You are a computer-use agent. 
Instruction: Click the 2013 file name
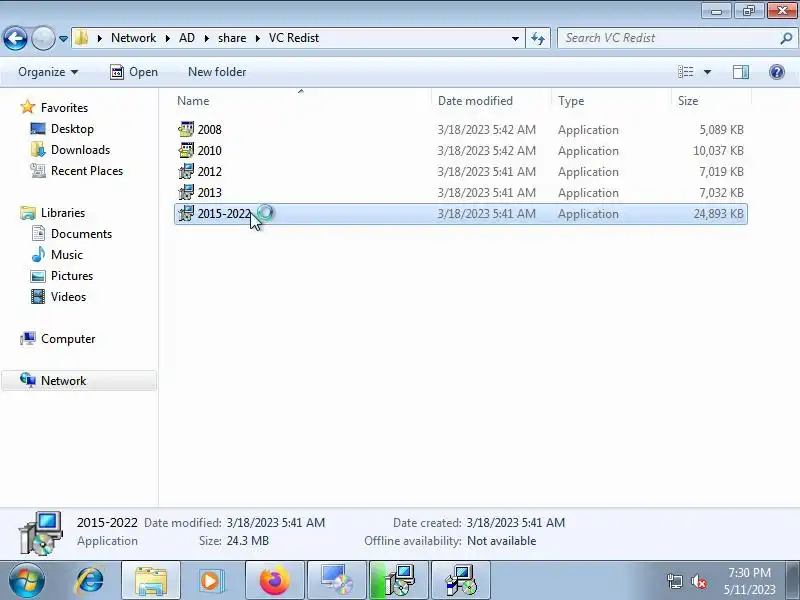click(210, 192)
